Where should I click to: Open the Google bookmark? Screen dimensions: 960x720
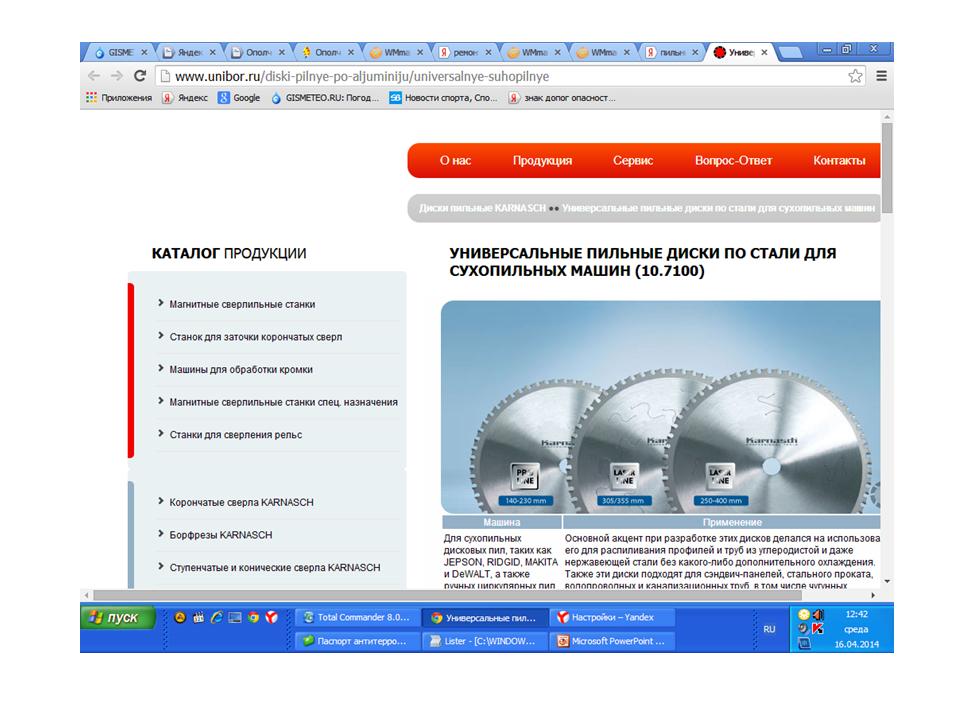point(239,97)
